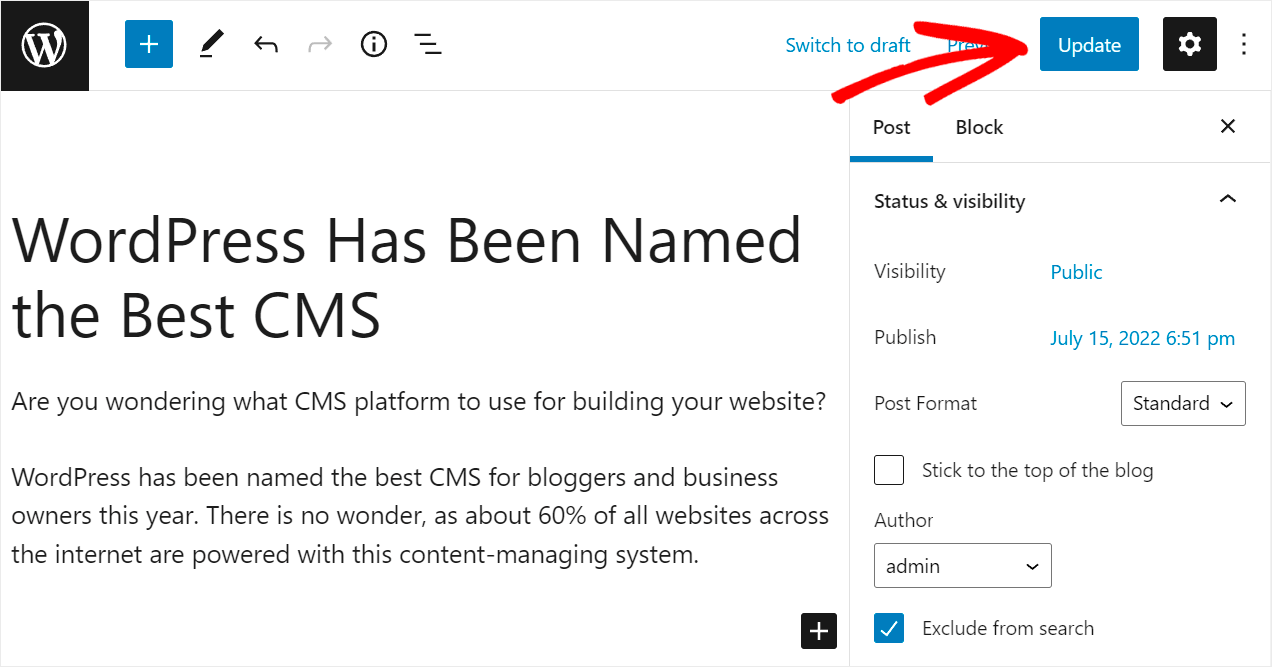Image resolution: width=1272 pixels, height=667 pixels.
Task: Toggle the Settings gear sidebar
Action: tap(1190, 44)
